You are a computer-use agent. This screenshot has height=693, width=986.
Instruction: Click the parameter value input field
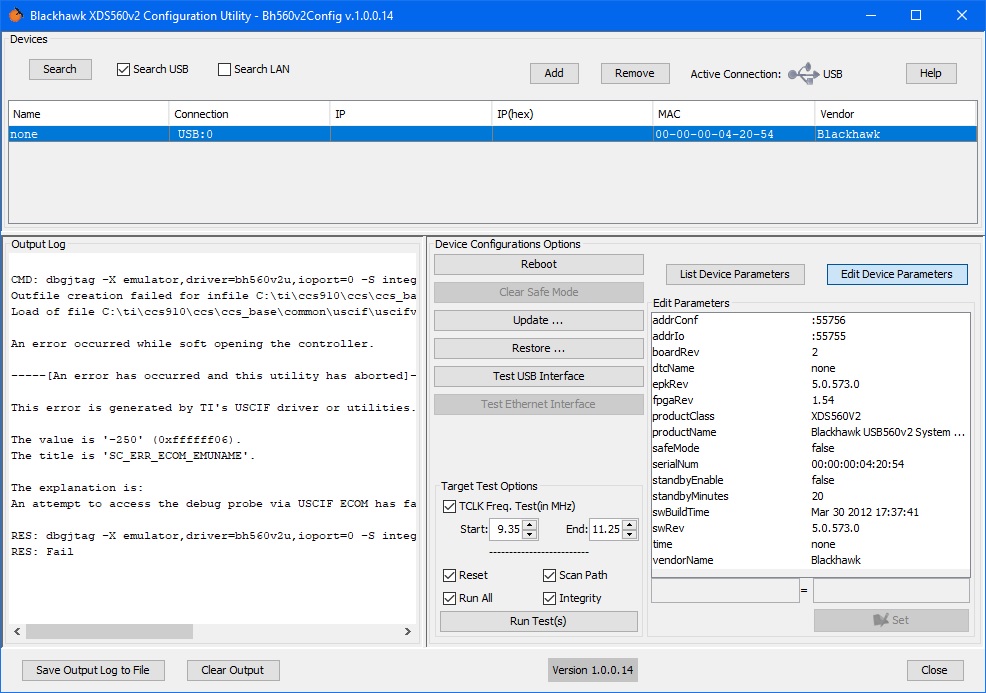891,591
